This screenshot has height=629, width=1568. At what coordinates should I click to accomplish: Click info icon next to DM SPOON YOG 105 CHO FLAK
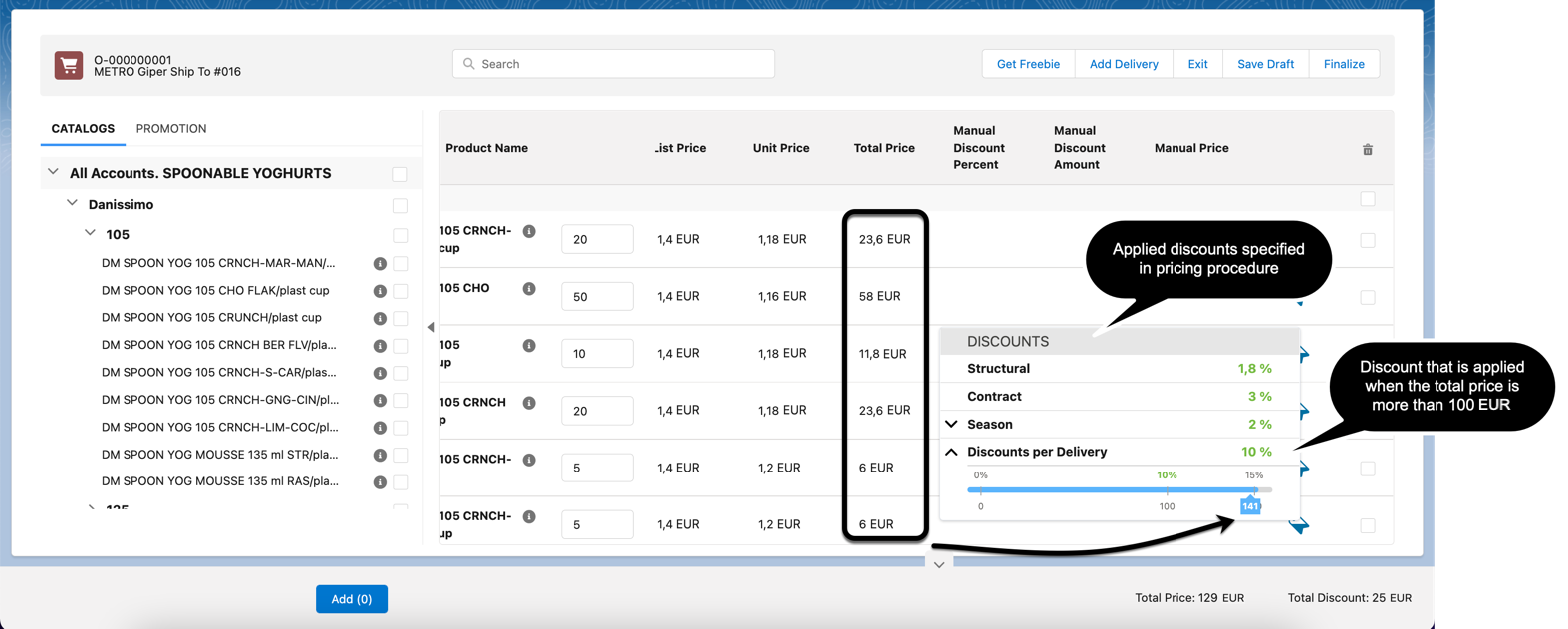(x=380, y=291)
